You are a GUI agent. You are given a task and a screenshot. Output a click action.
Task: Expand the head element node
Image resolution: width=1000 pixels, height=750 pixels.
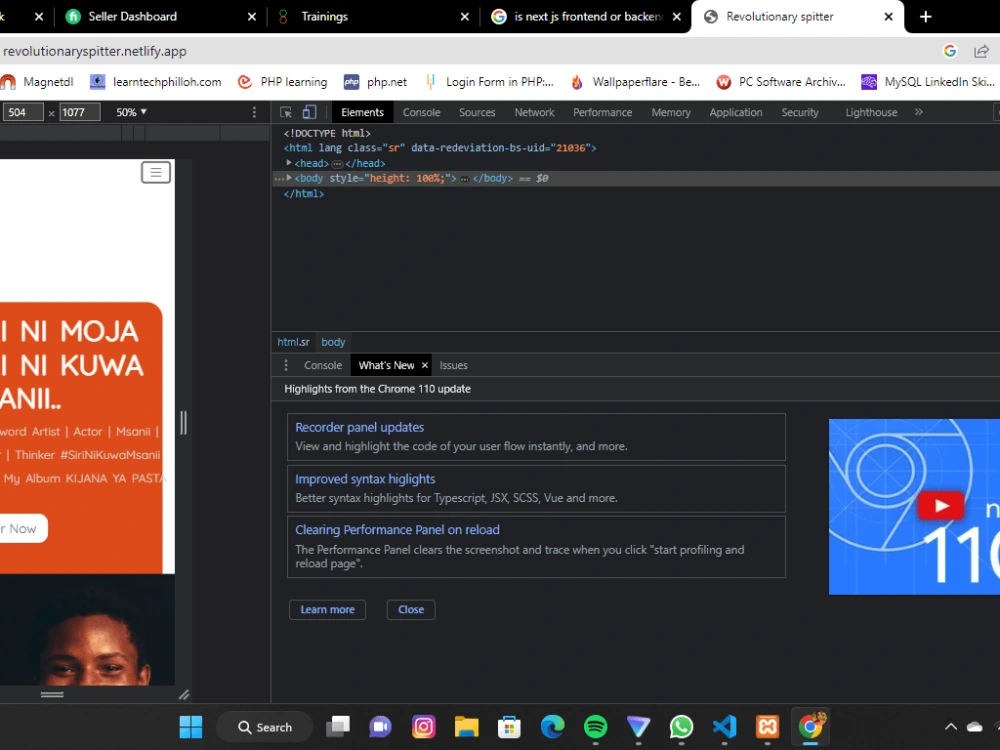pyautogui.click(x=289, y=163)
